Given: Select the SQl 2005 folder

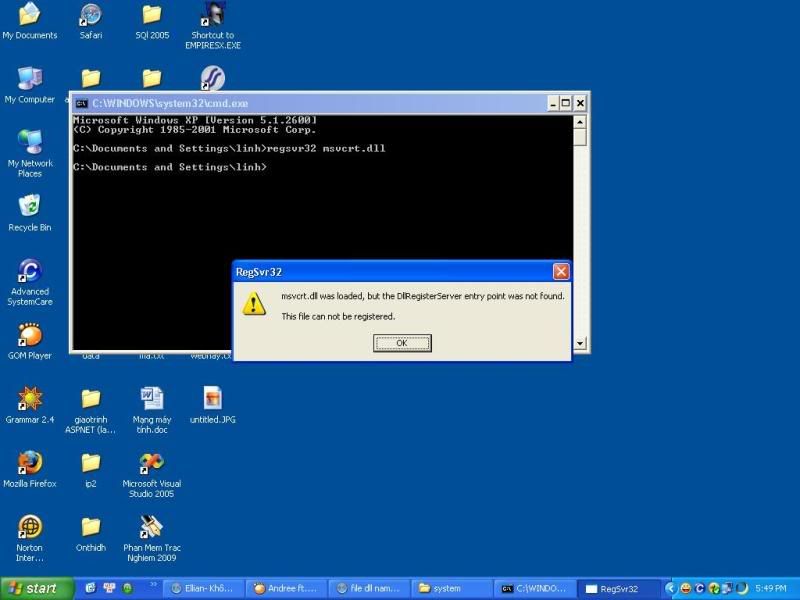Looking at the screenshot, I should tap(152, 21).
